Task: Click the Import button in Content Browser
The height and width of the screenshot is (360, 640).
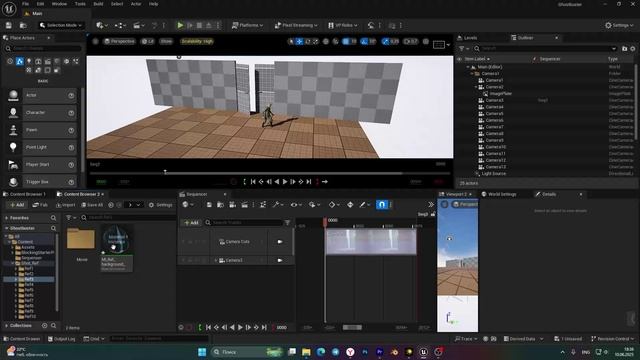Action: tap(66, 204)
